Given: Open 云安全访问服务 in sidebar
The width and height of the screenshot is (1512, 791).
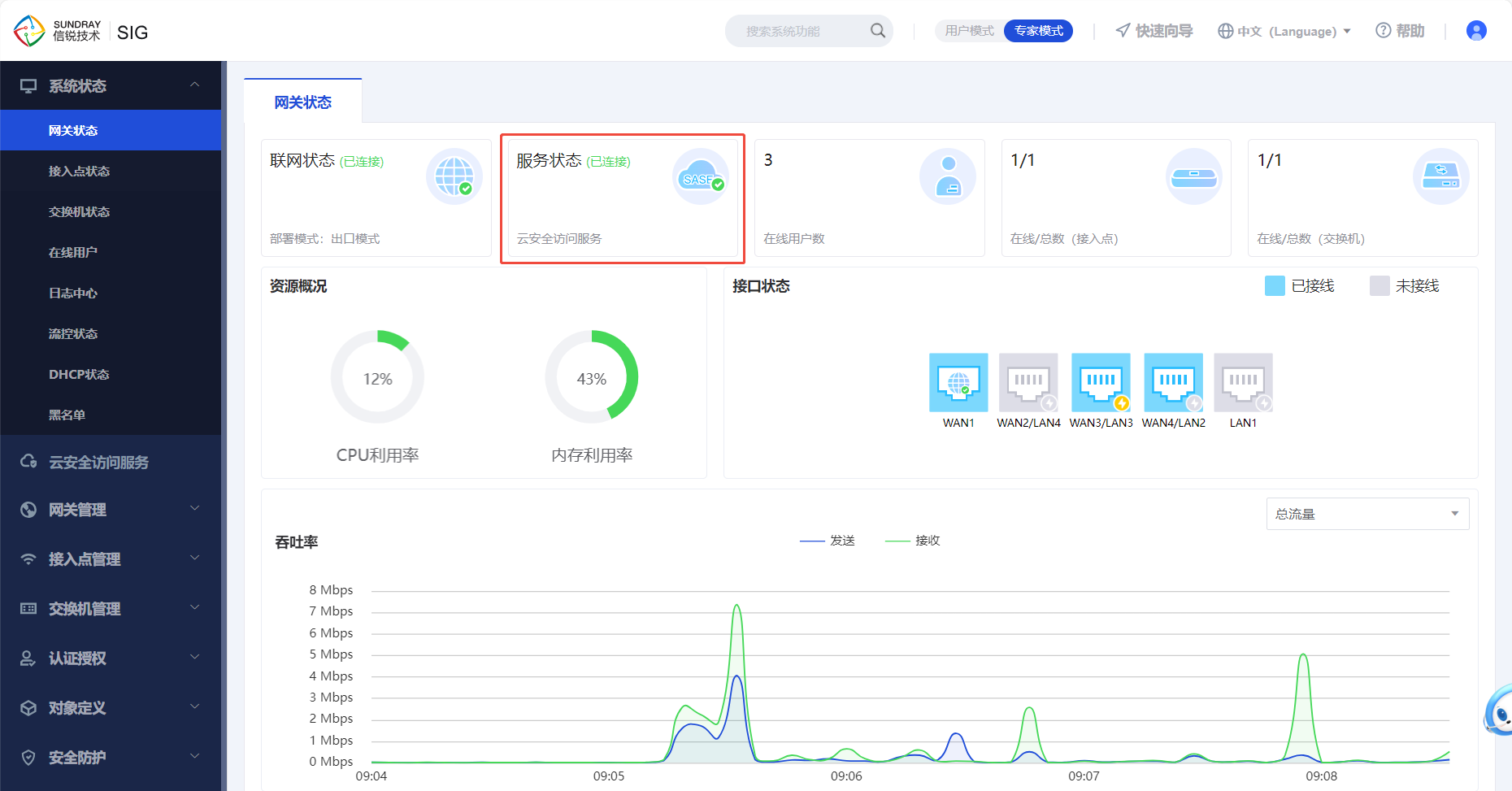Looking at the screenshot, I should point(111,462).
